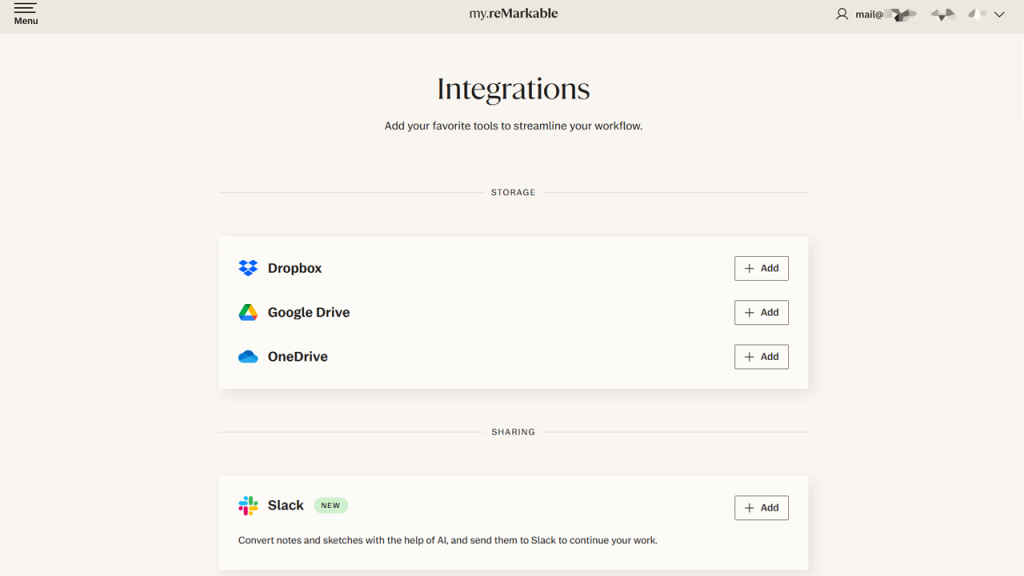Add the Google Drive integration
Viewport: 1024px width, 576px height.
[761, 312]
